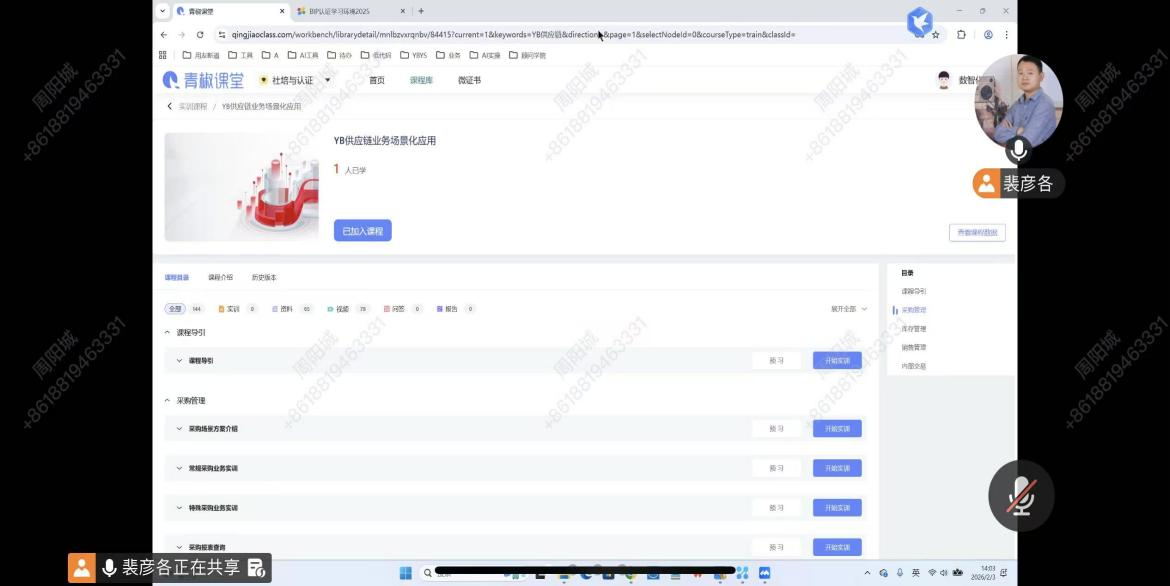Switch to the 课程介绍 tab
This screenshot has height=586, width=1170.
[x=220, y=277]
